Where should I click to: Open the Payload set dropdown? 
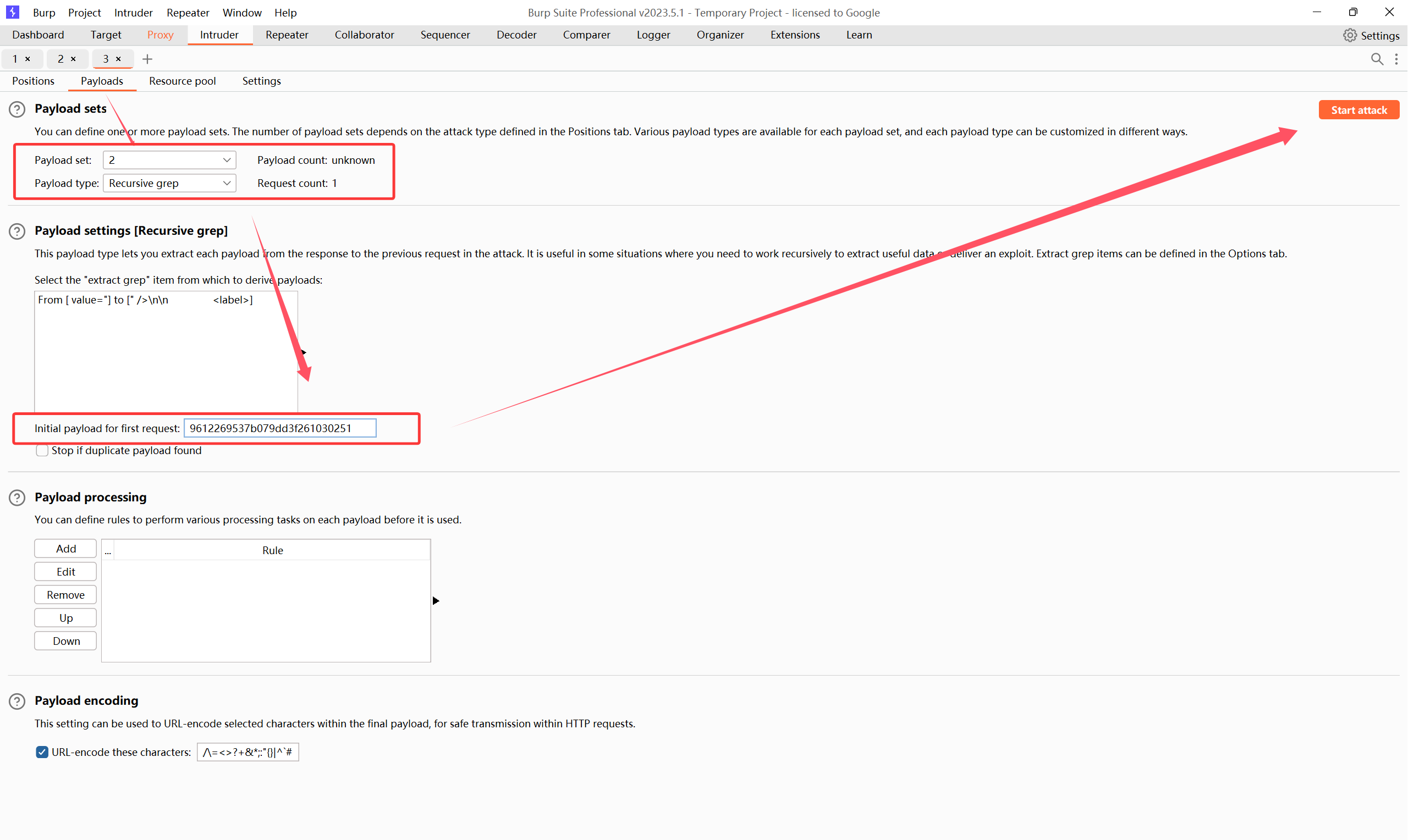point(169,160)
